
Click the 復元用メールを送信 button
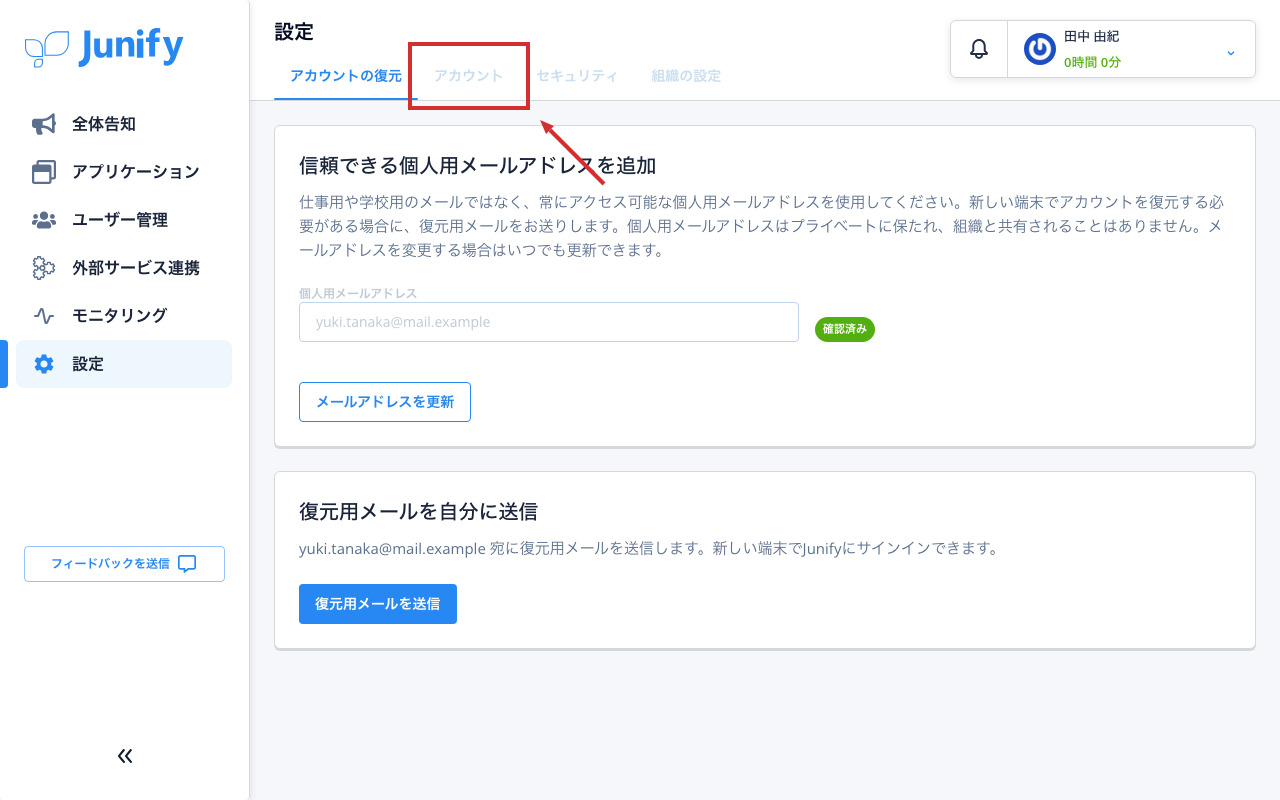(378, 604)
